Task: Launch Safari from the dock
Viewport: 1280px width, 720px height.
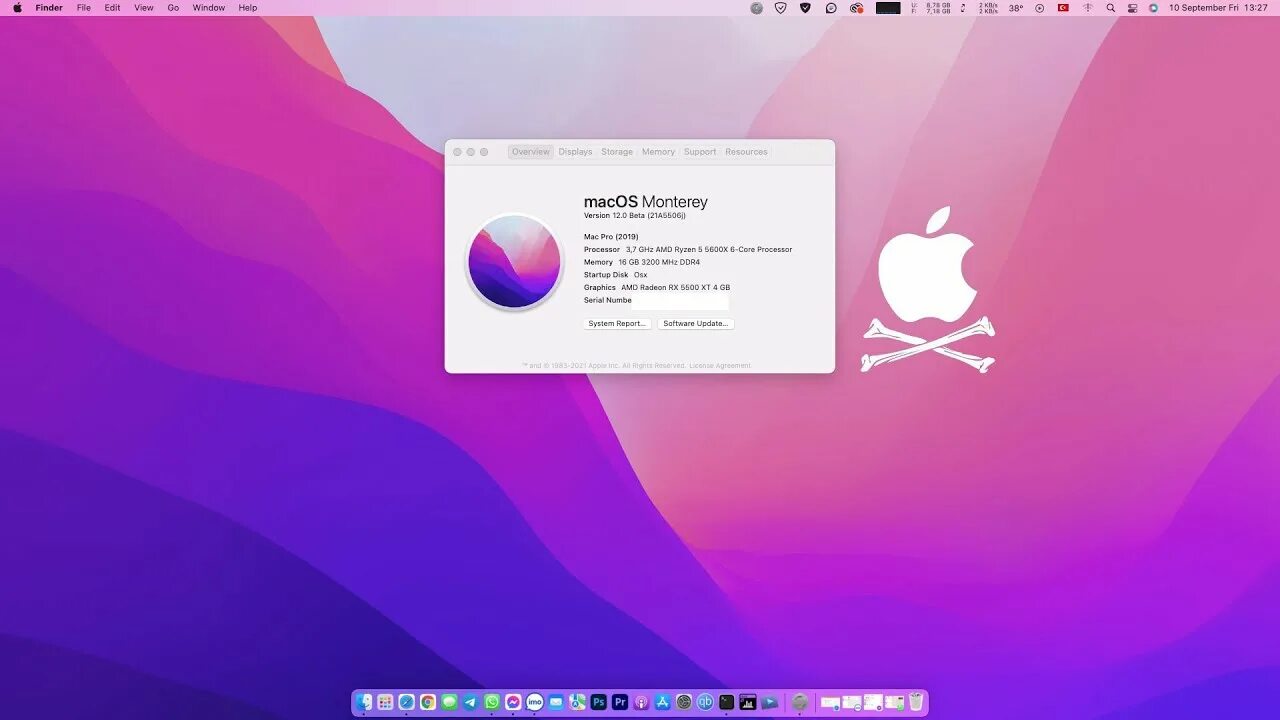Action: click(x=406, y=702)
